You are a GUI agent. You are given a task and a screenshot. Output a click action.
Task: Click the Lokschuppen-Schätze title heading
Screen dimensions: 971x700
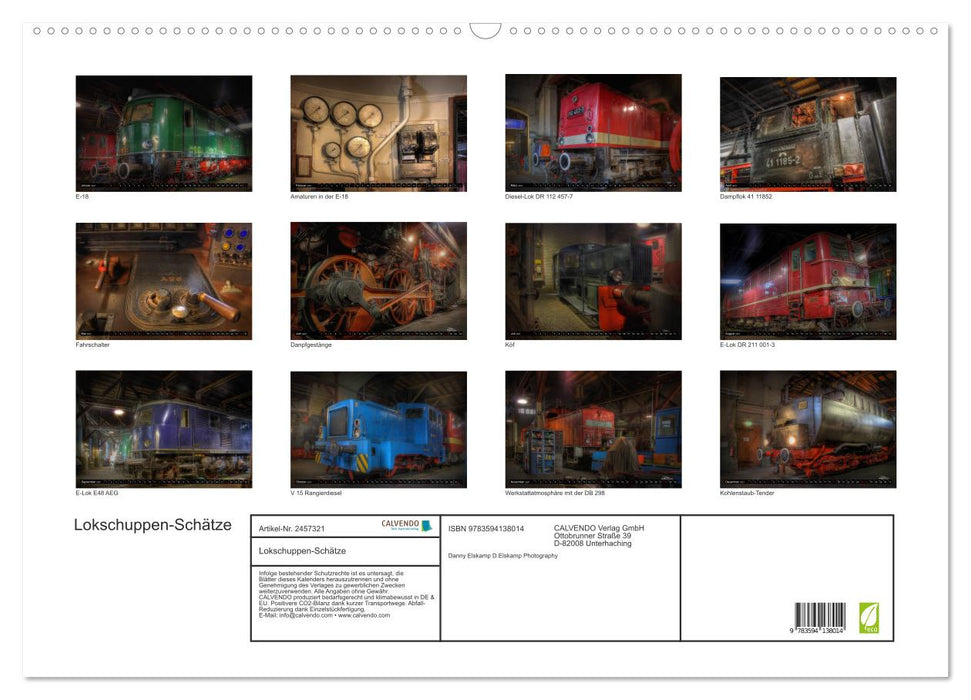click(153, 525)
